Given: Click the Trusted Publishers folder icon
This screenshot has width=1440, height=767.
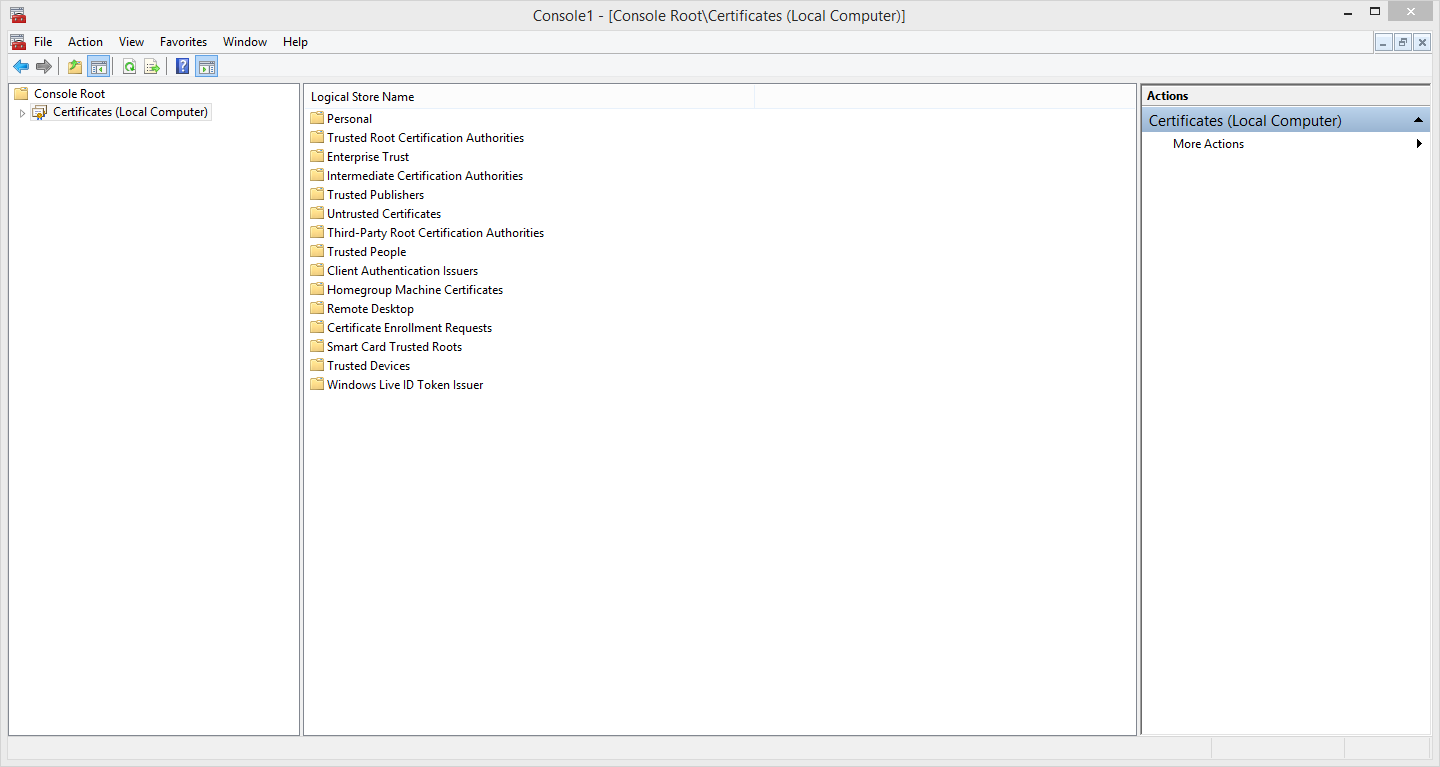Looking at the screenshot, I should (x=317, y=194).
